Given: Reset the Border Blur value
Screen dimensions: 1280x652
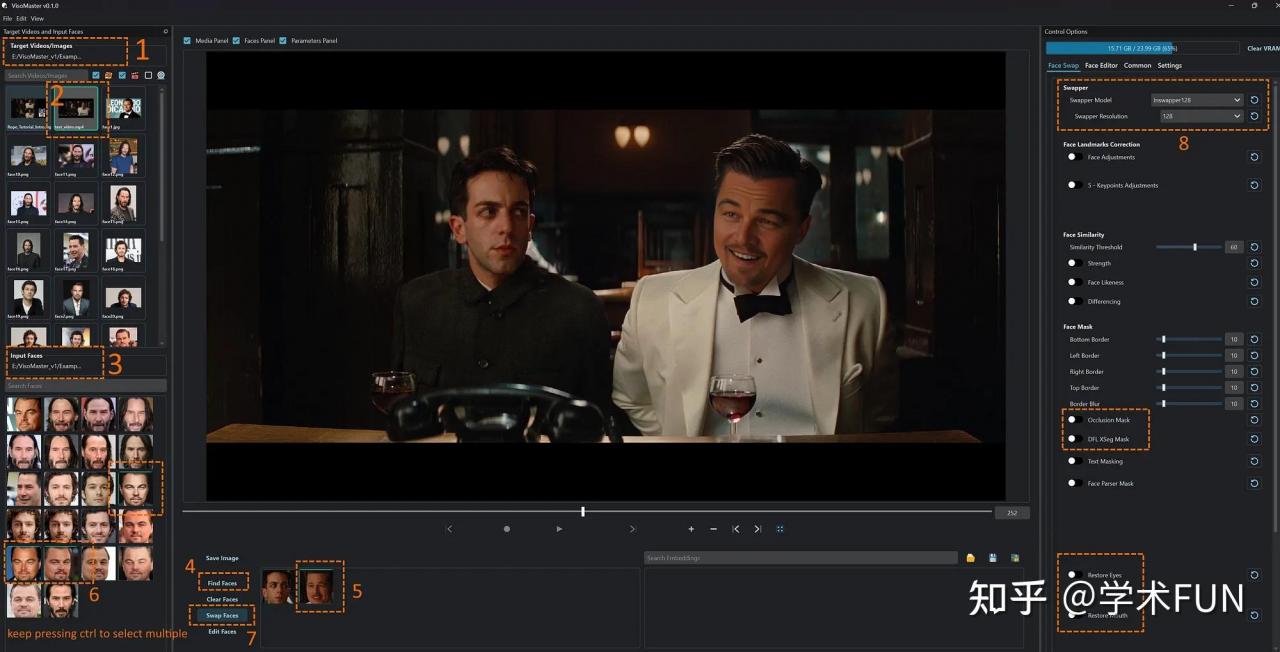Looking at the screenshot, I should click(1254, 403).
